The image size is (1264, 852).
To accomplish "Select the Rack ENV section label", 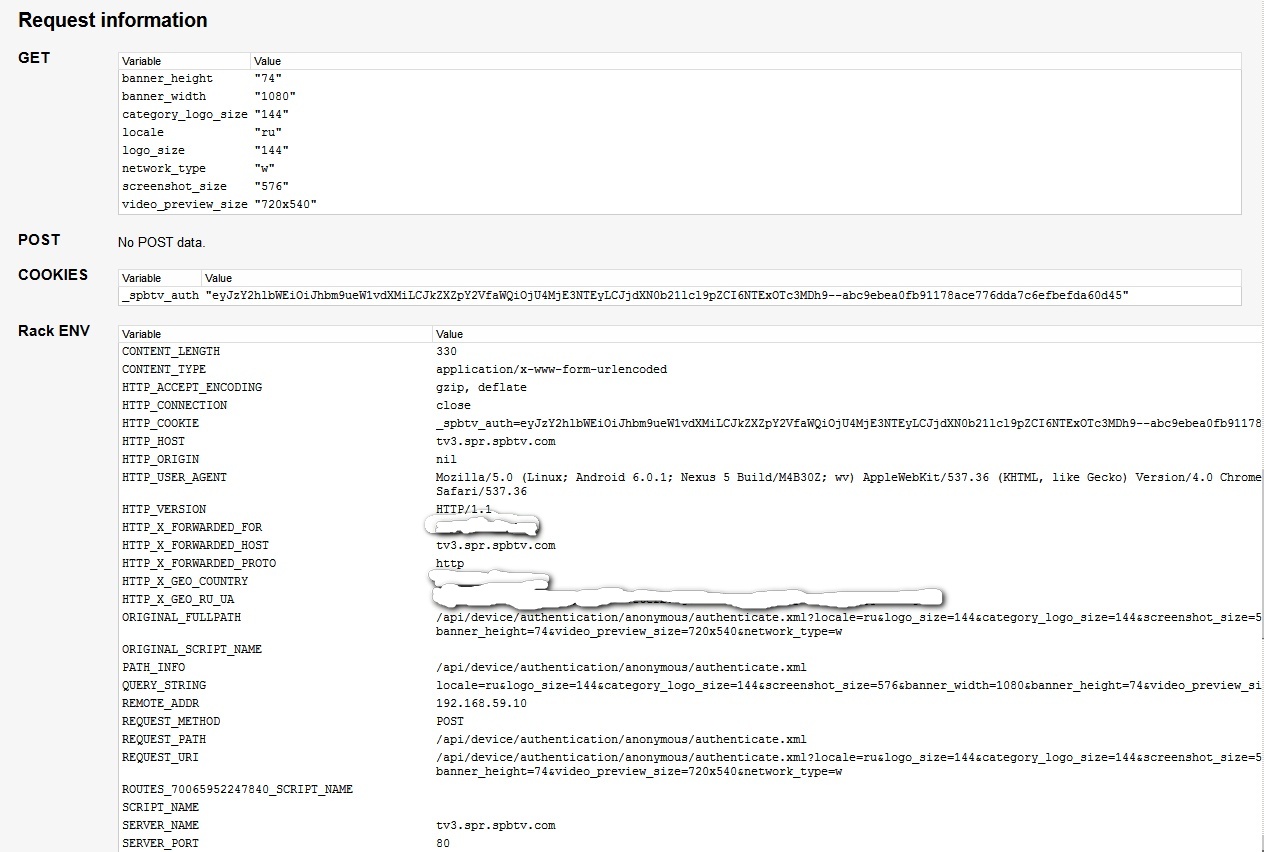I will (x=54, y=331).
